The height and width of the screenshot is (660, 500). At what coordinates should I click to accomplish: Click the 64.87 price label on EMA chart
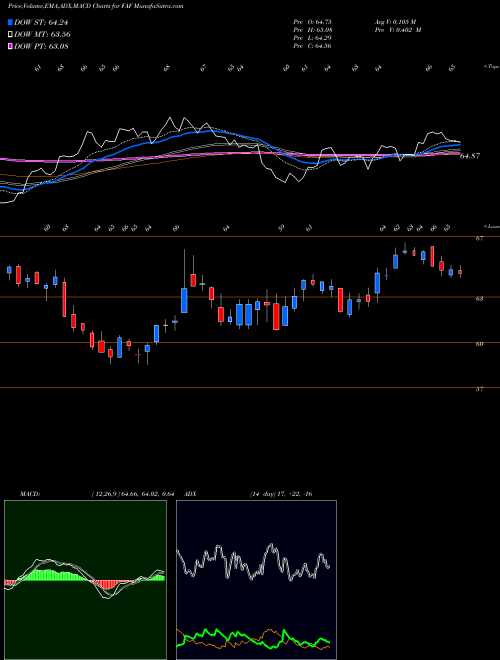tap(470, 156)
